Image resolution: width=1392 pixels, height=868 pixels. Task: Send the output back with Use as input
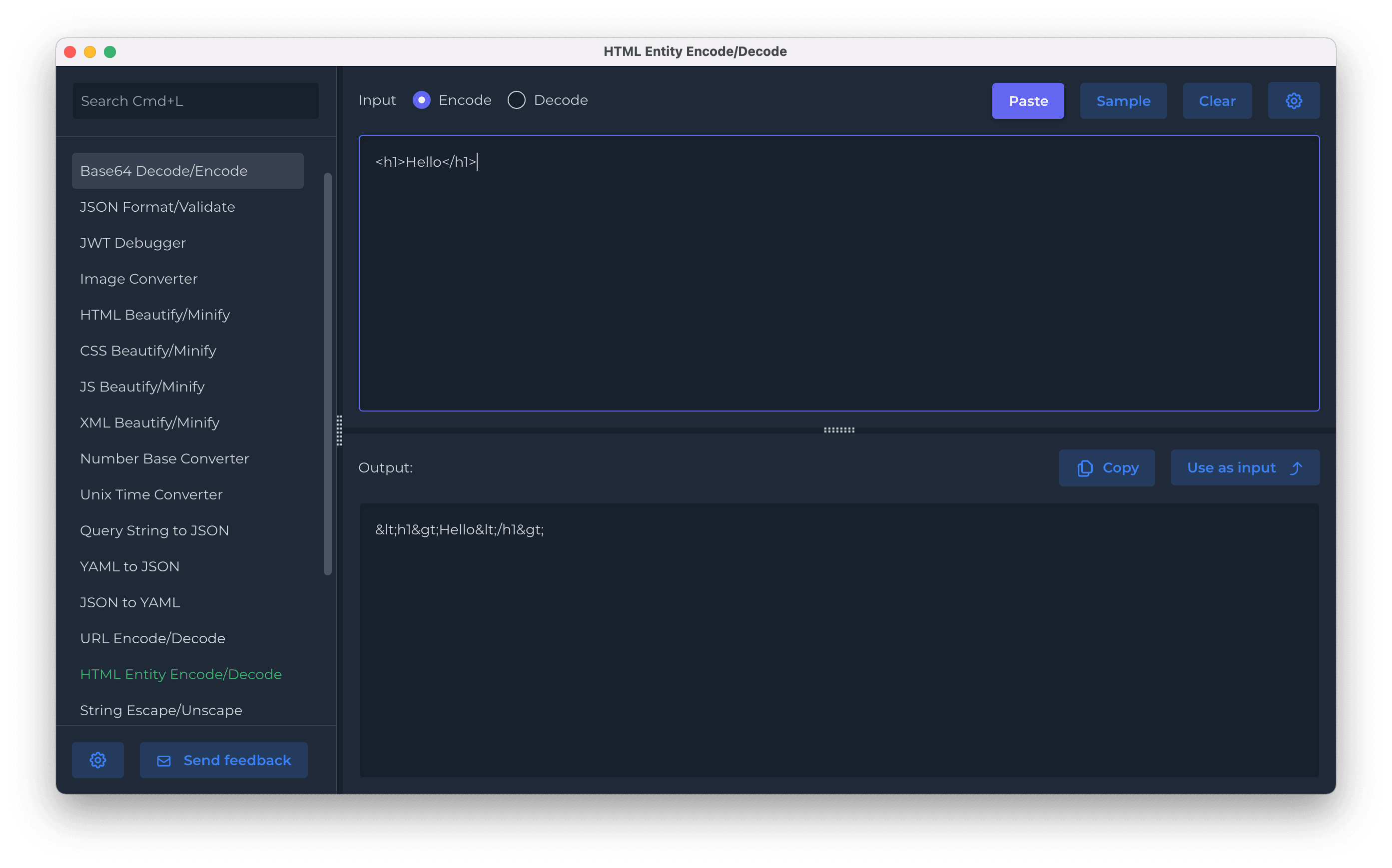1245,467
